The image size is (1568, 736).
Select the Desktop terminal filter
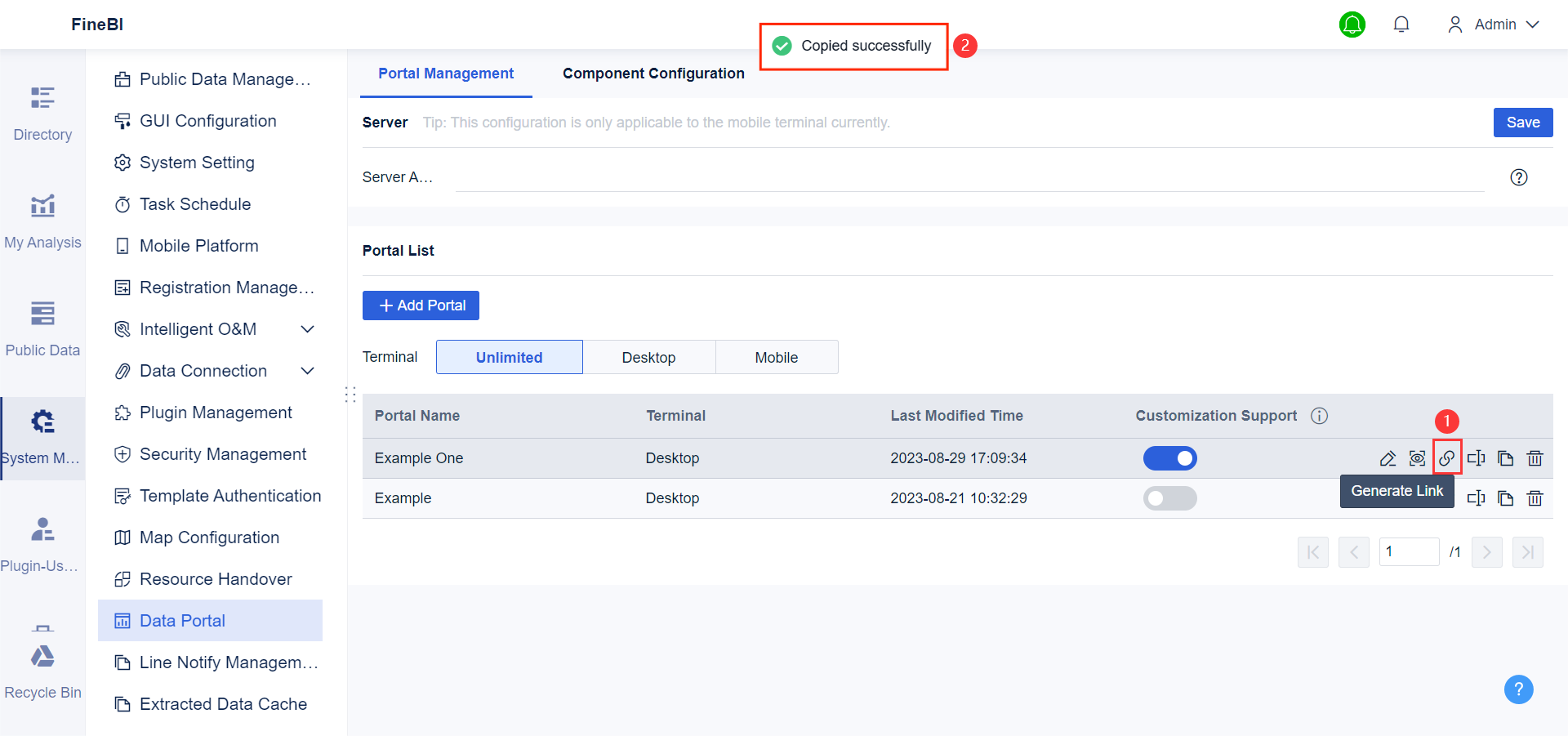click(649, 357)
